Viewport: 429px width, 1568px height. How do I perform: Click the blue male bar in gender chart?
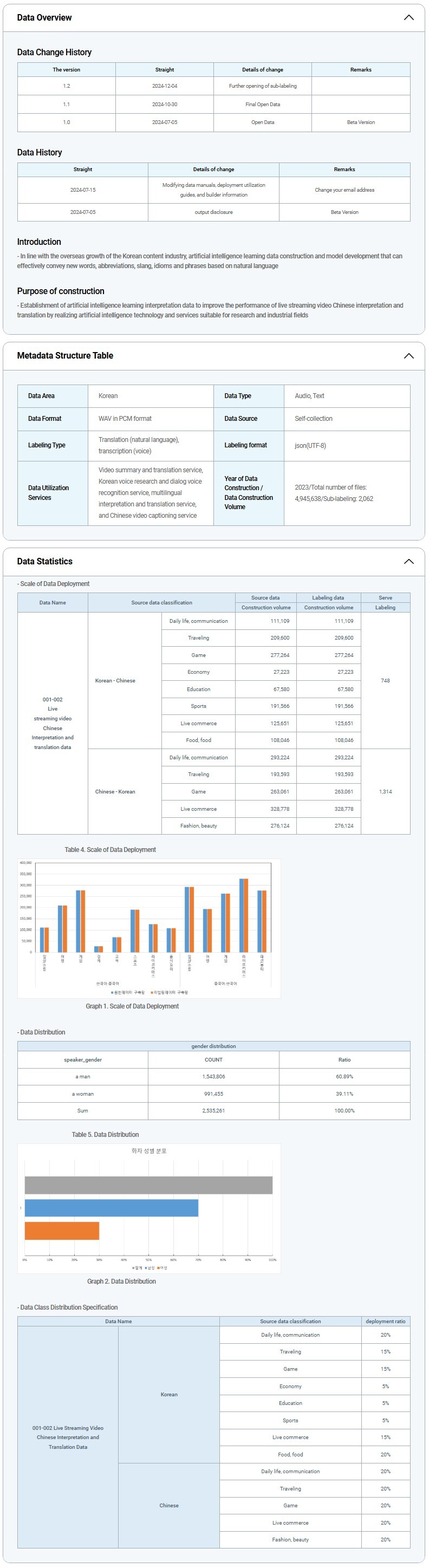112,1208
